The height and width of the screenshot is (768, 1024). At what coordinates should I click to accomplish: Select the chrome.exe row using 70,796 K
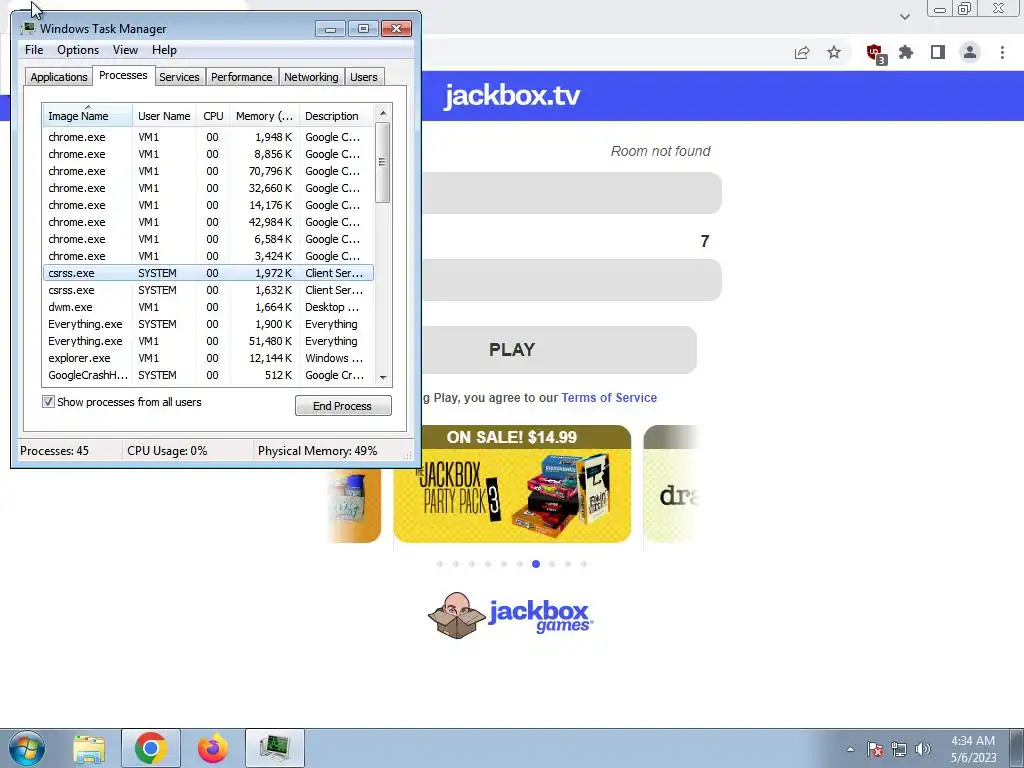coord(208,171)
